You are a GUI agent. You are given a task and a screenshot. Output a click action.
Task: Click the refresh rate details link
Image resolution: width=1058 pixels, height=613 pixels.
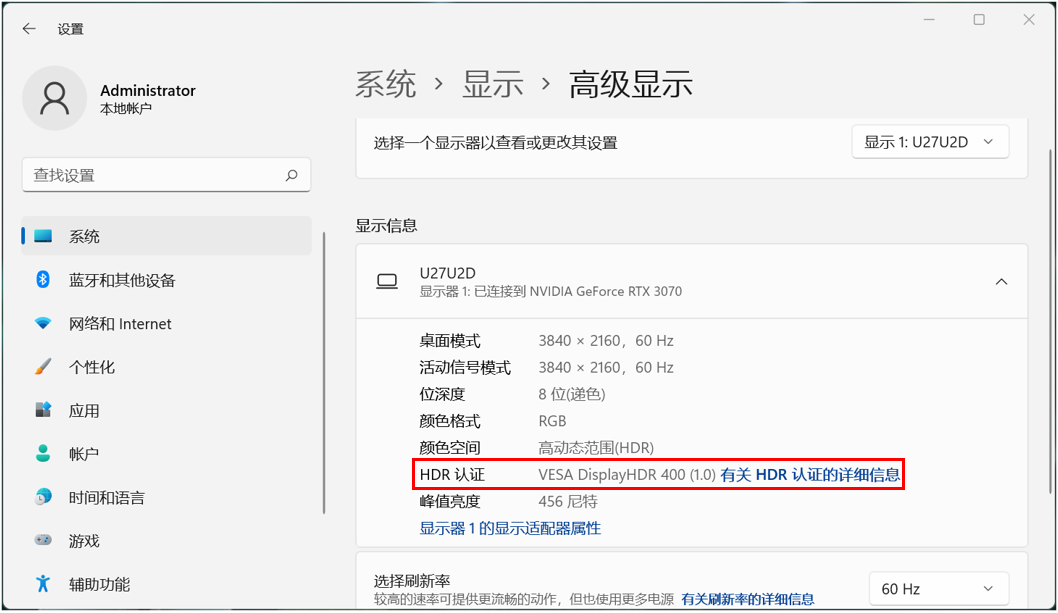coord(747,599)
